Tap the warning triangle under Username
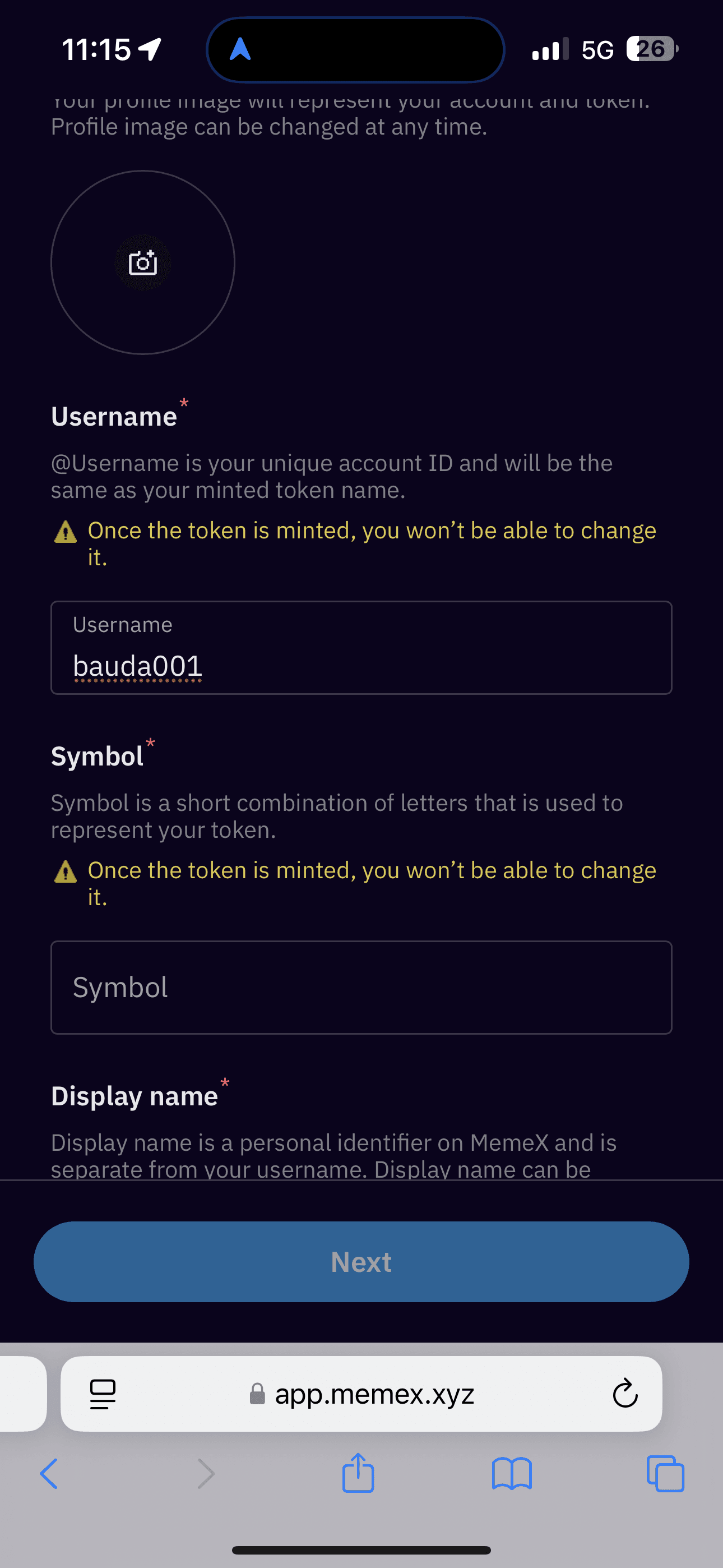 (66, 532)
